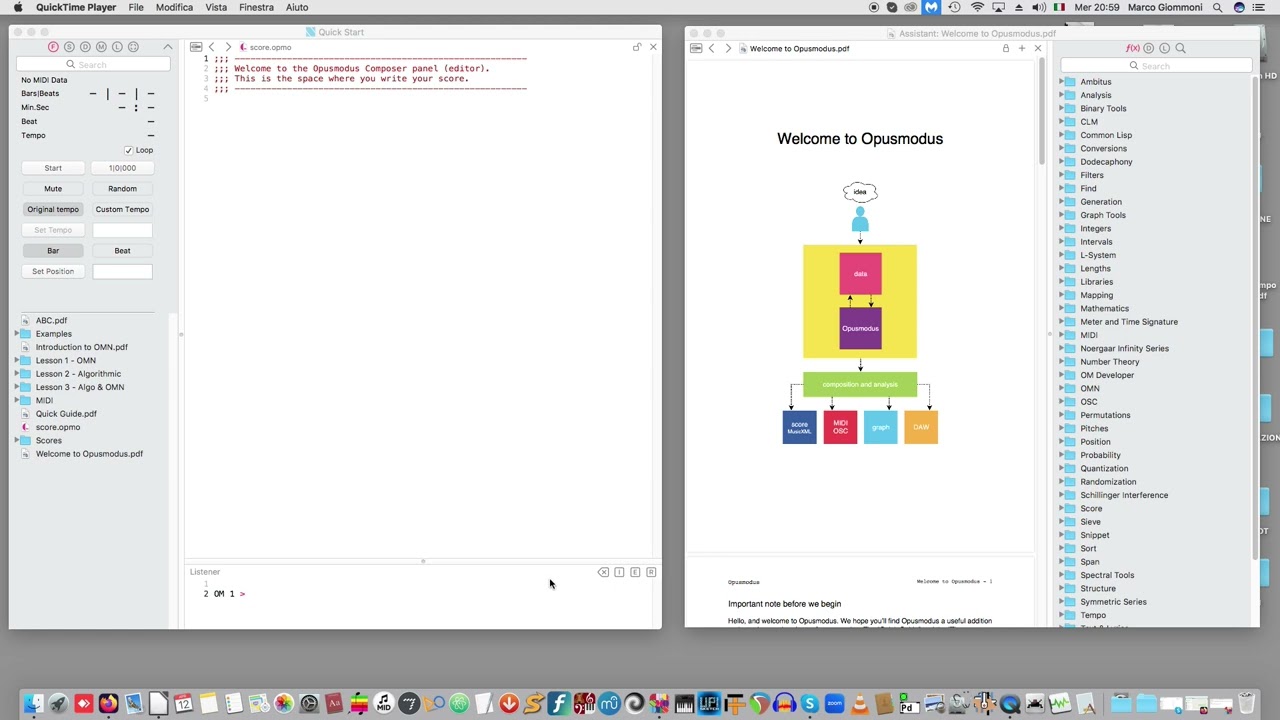
Task: Select the f(x) functions icon in the Assistant sidebar
Action: pyautogui.click(x=1132, y=48)
